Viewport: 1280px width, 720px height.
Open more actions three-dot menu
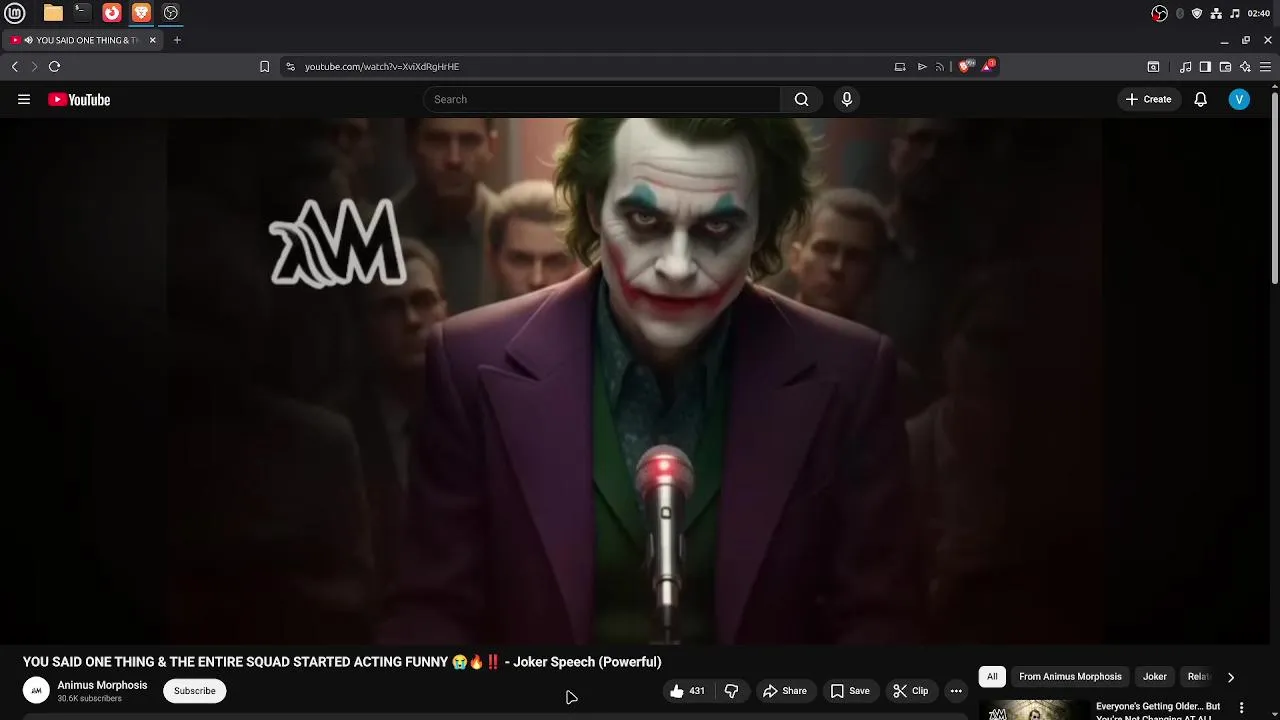pos(956,691)
